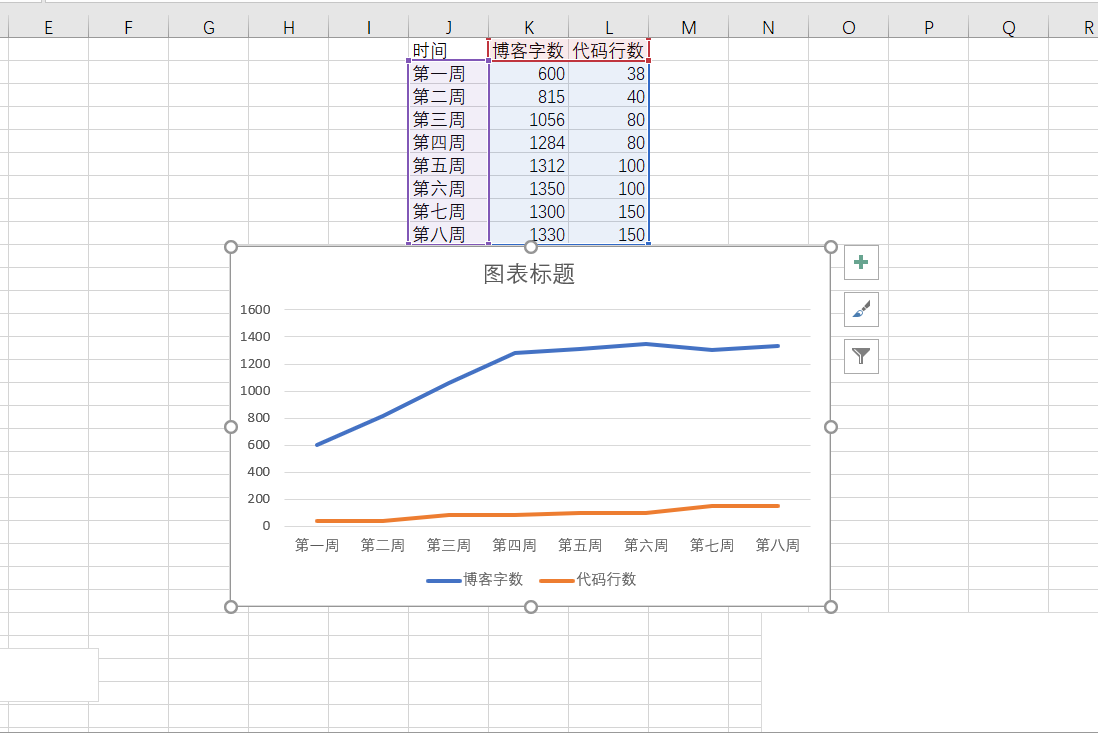Image resolution: width=1098 pixels, height=733 pixels.
Task: Select cell with value 1330
Action: 529,235
